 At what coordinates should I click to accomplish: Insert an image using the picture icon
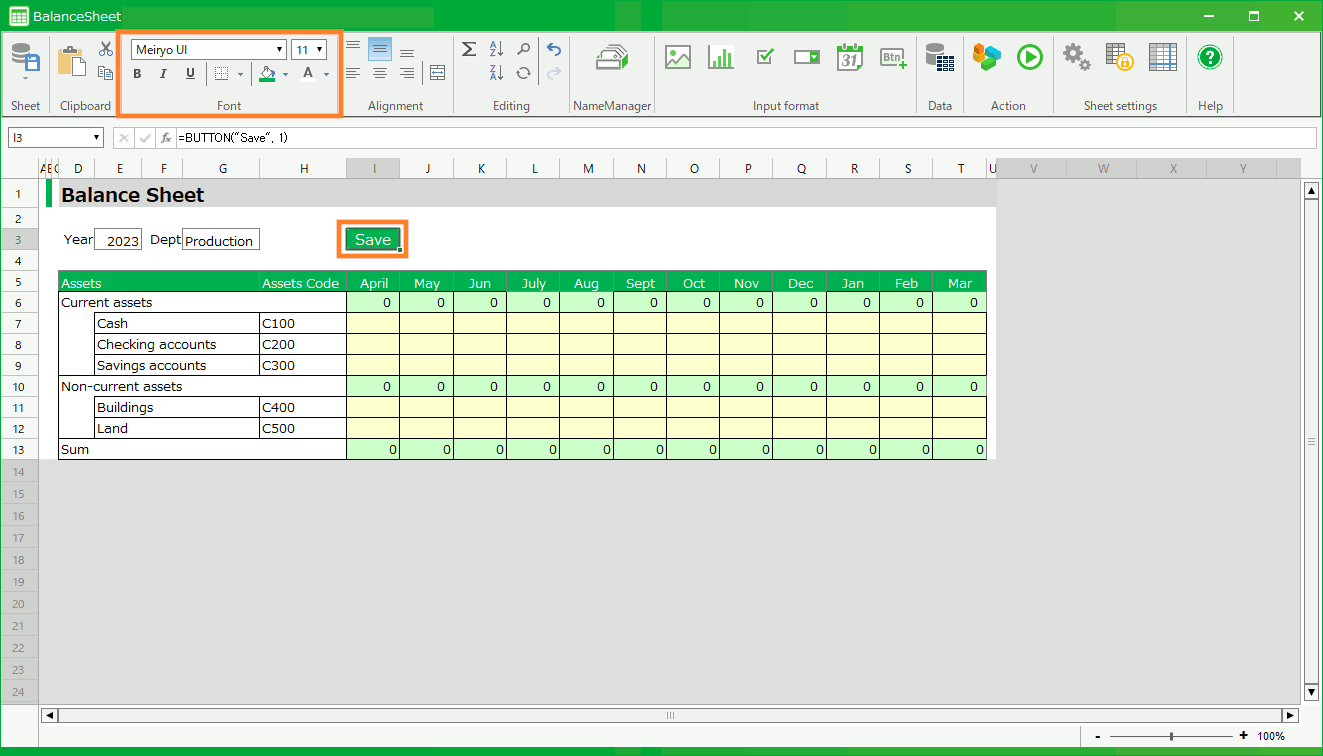[x=678, y=57]
